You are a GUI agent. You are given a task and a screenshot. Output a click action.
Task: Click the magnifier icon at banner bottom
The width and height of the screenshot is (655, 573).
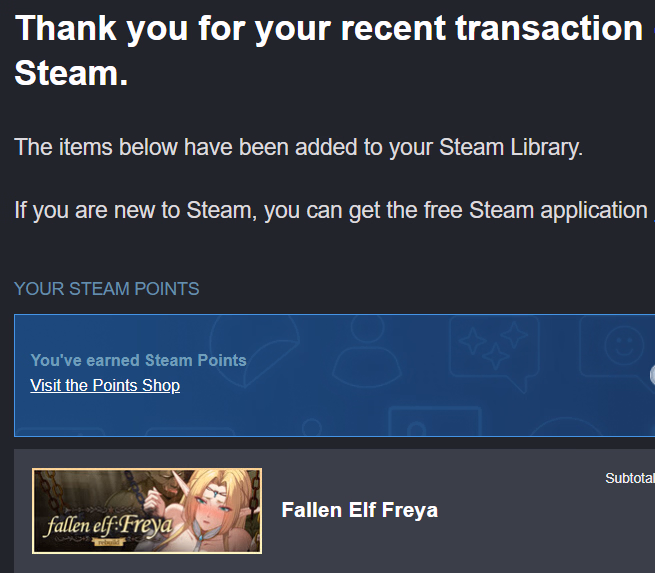[x=312, y=428]
